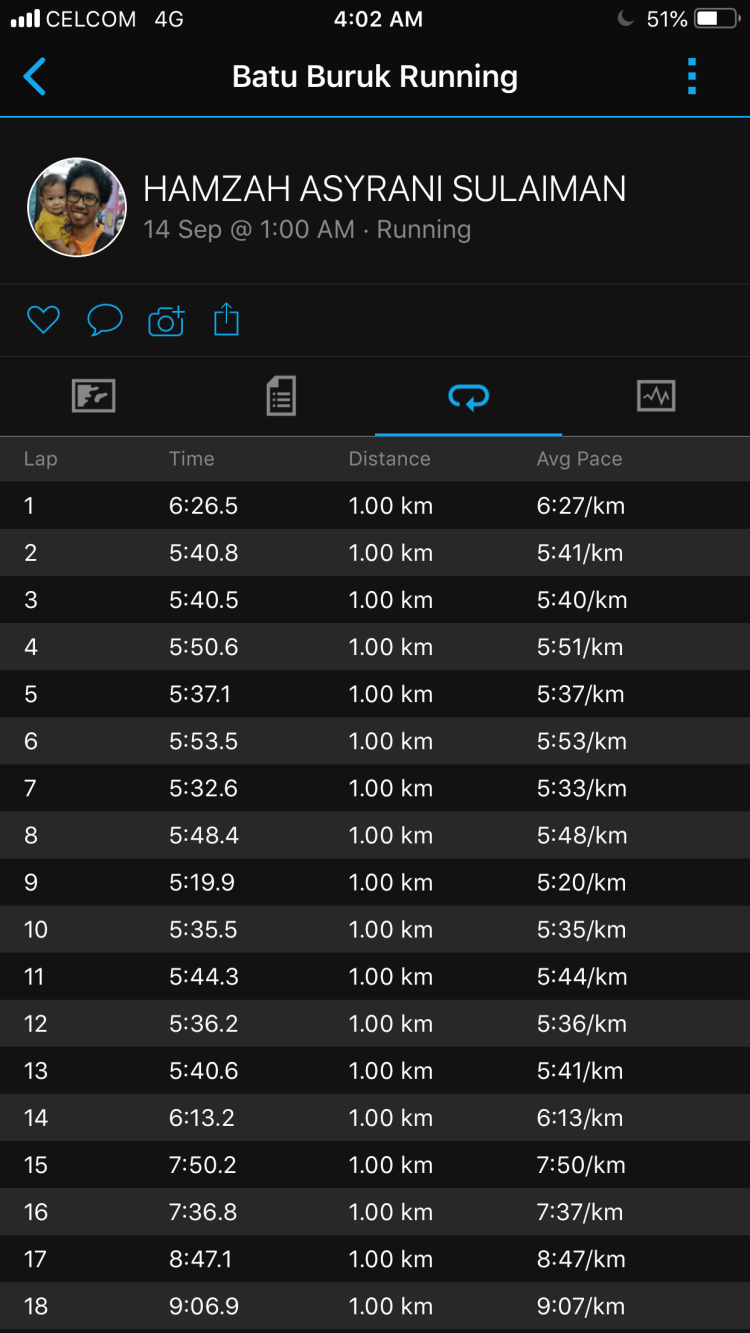Open the three-dot more options menu
The height and width of the screenshot is (1333, 750).
tap(691, 77)
